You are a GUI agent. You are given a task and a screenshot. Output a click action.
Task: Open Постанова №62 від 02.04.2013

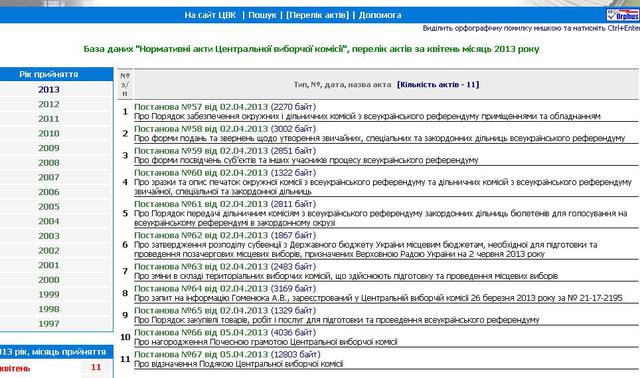pos(201,236)
